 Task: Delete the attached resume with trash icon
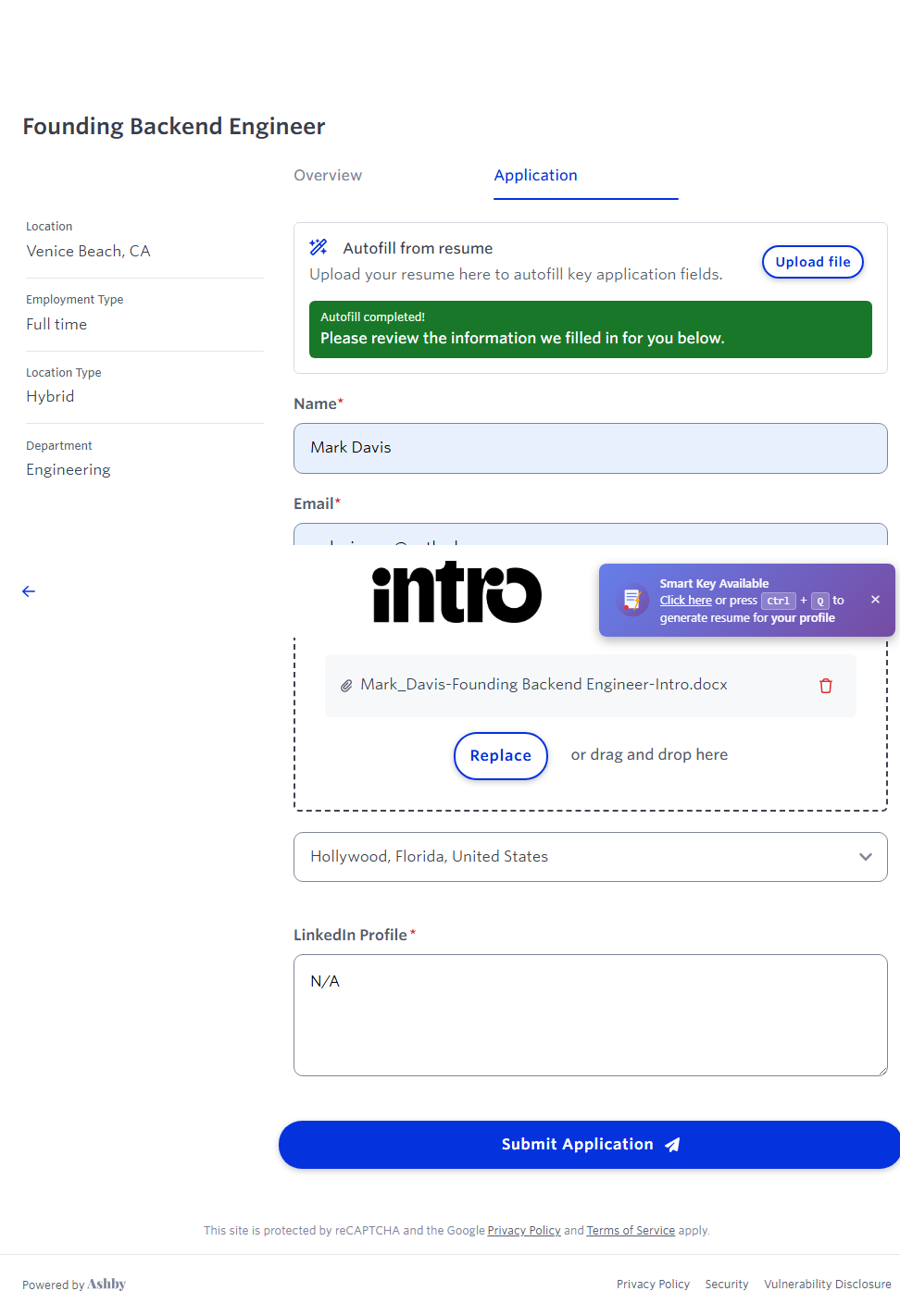(x=825, y=686)
